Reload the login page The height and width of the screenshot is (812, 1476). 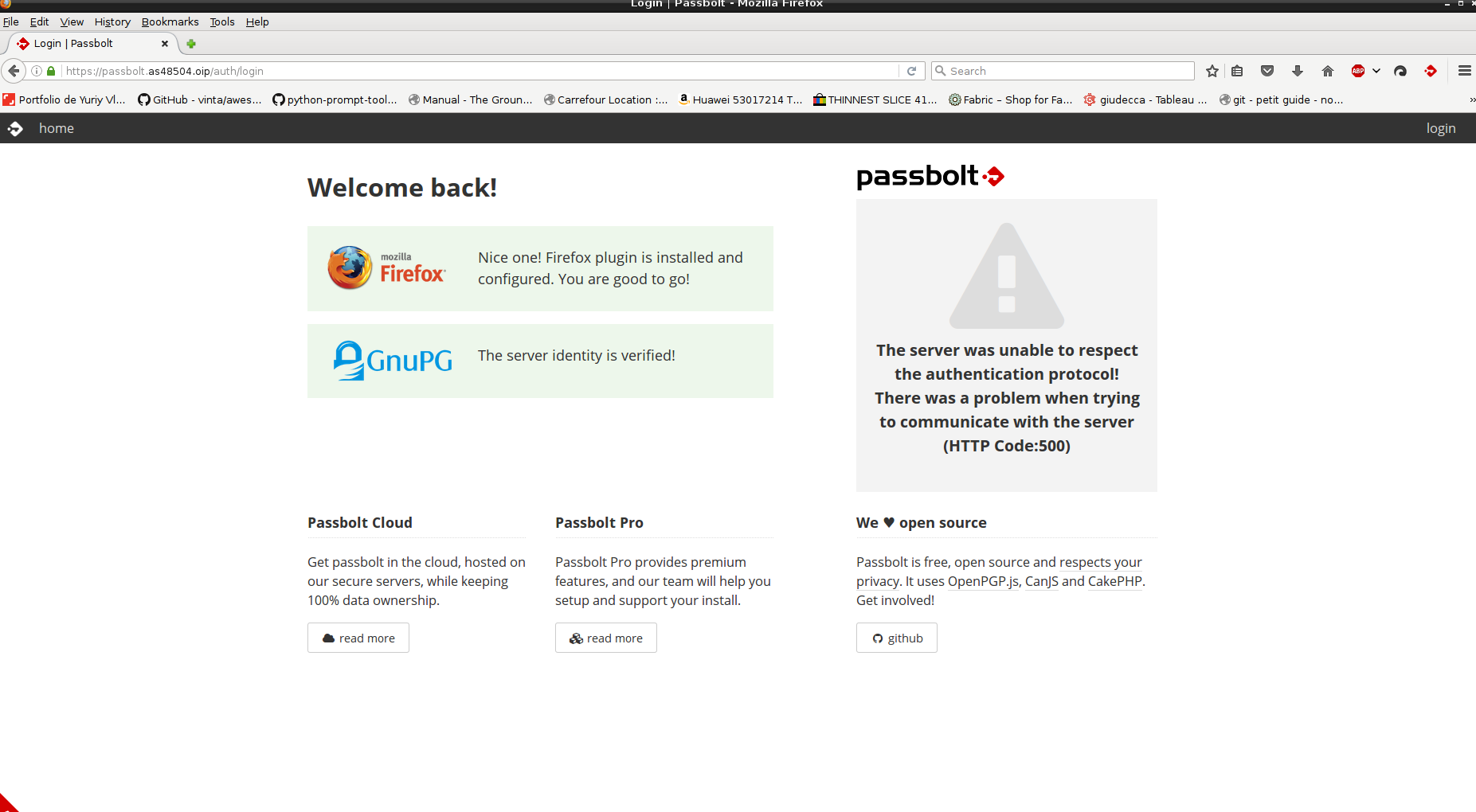[911, 71]
